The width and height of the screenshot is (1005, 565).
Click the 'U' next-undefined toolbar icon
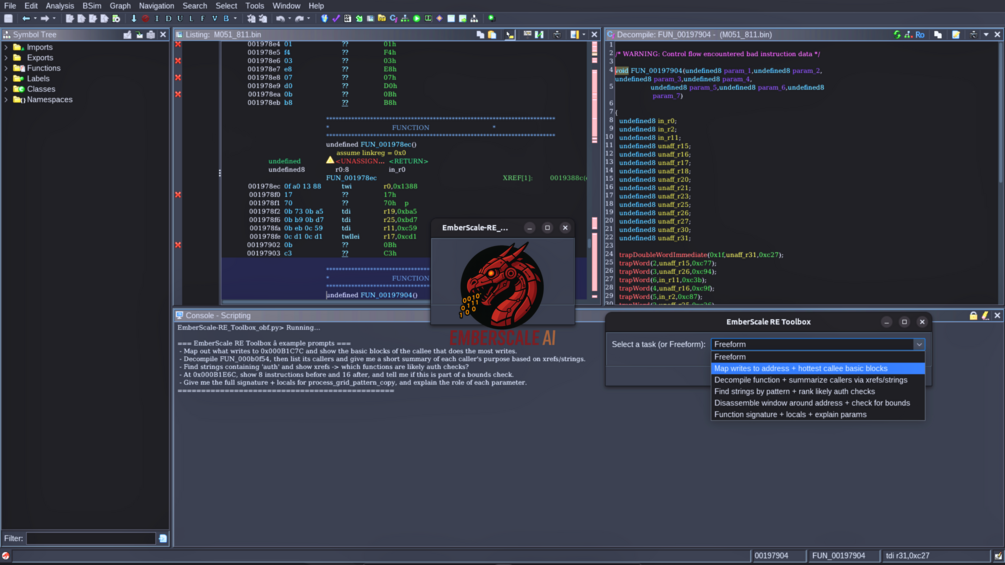click(x=179, y=19)
